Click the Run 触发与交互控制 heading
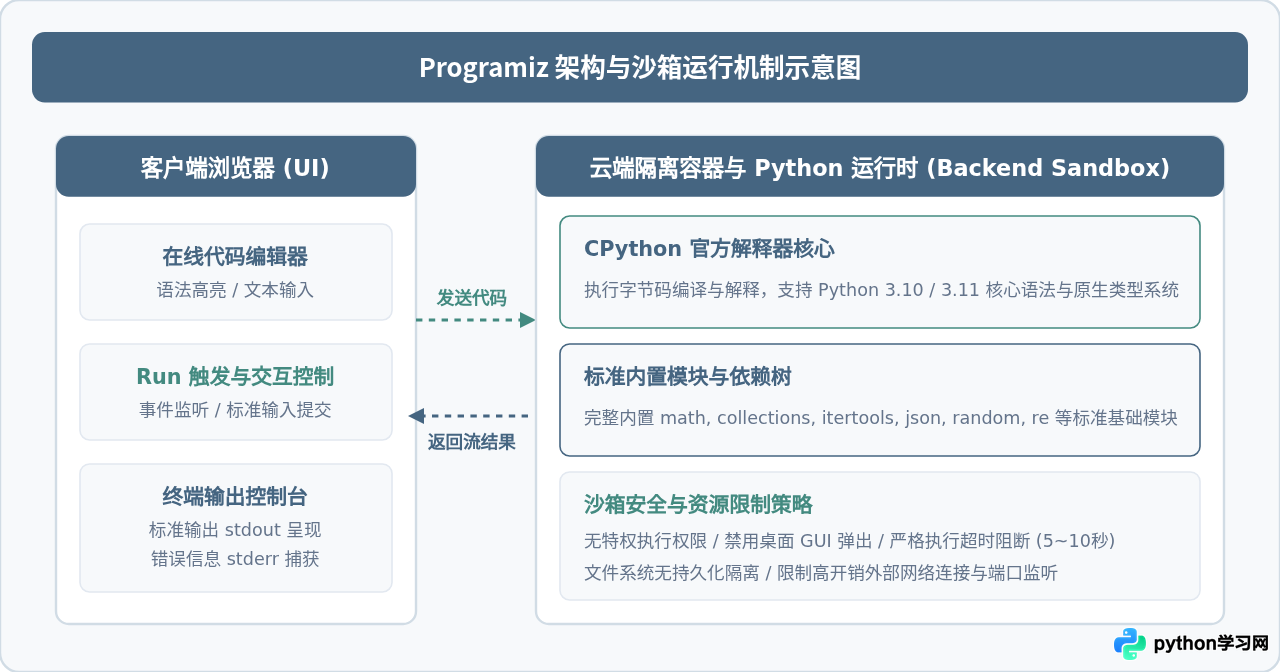 point(236,377)
